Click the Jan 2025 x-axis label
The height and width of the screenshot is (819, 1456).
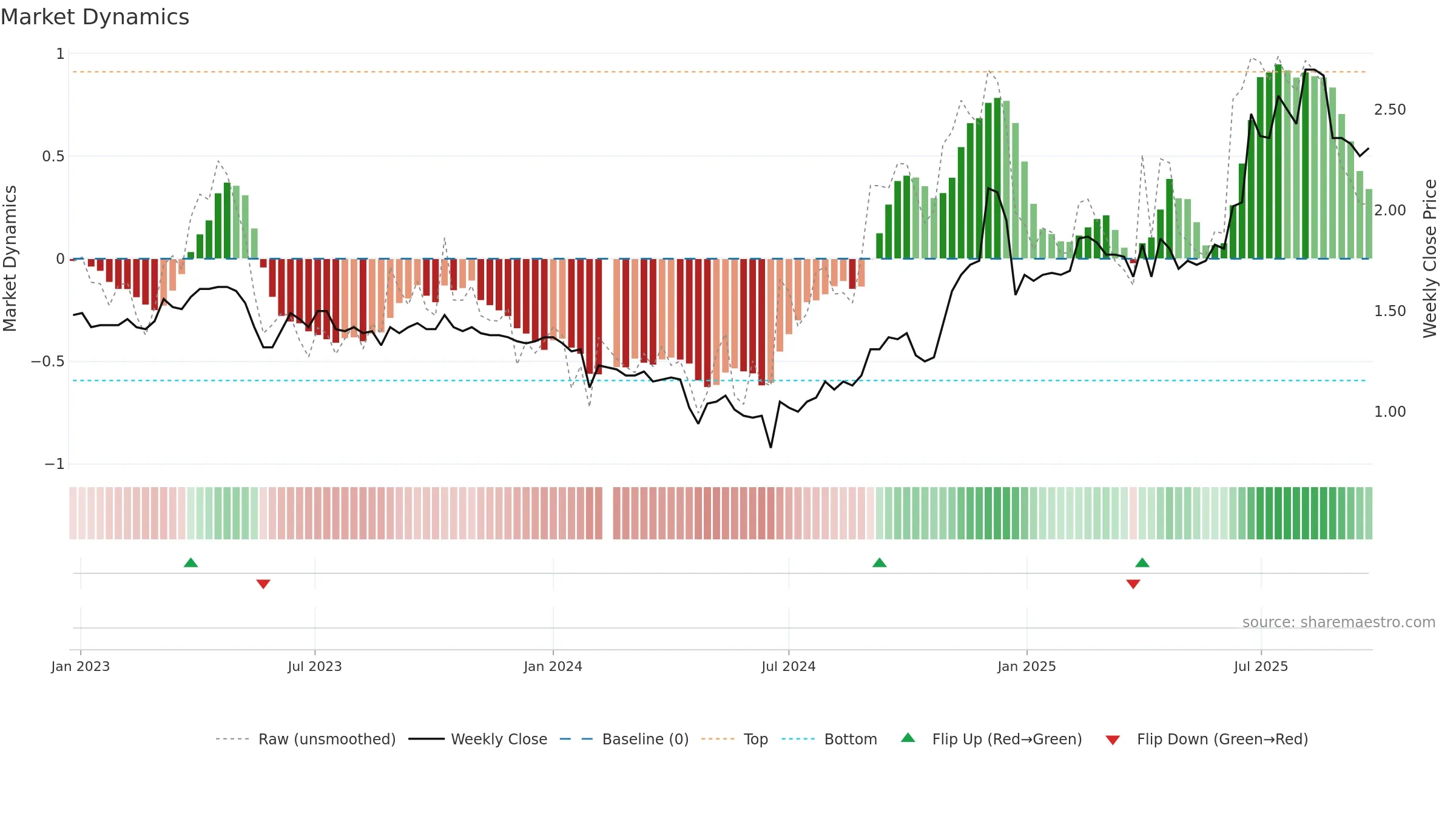(1027, 666)
